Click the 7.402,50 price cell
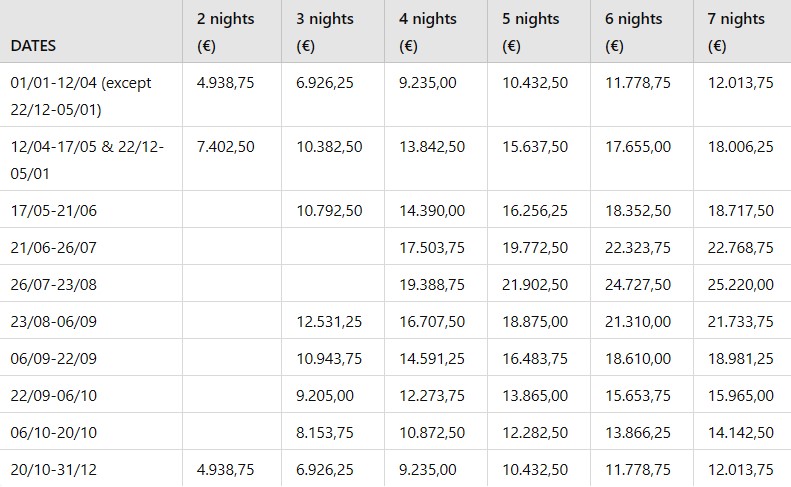The height and width of the screenshot is (487, 791). (226, 146)
